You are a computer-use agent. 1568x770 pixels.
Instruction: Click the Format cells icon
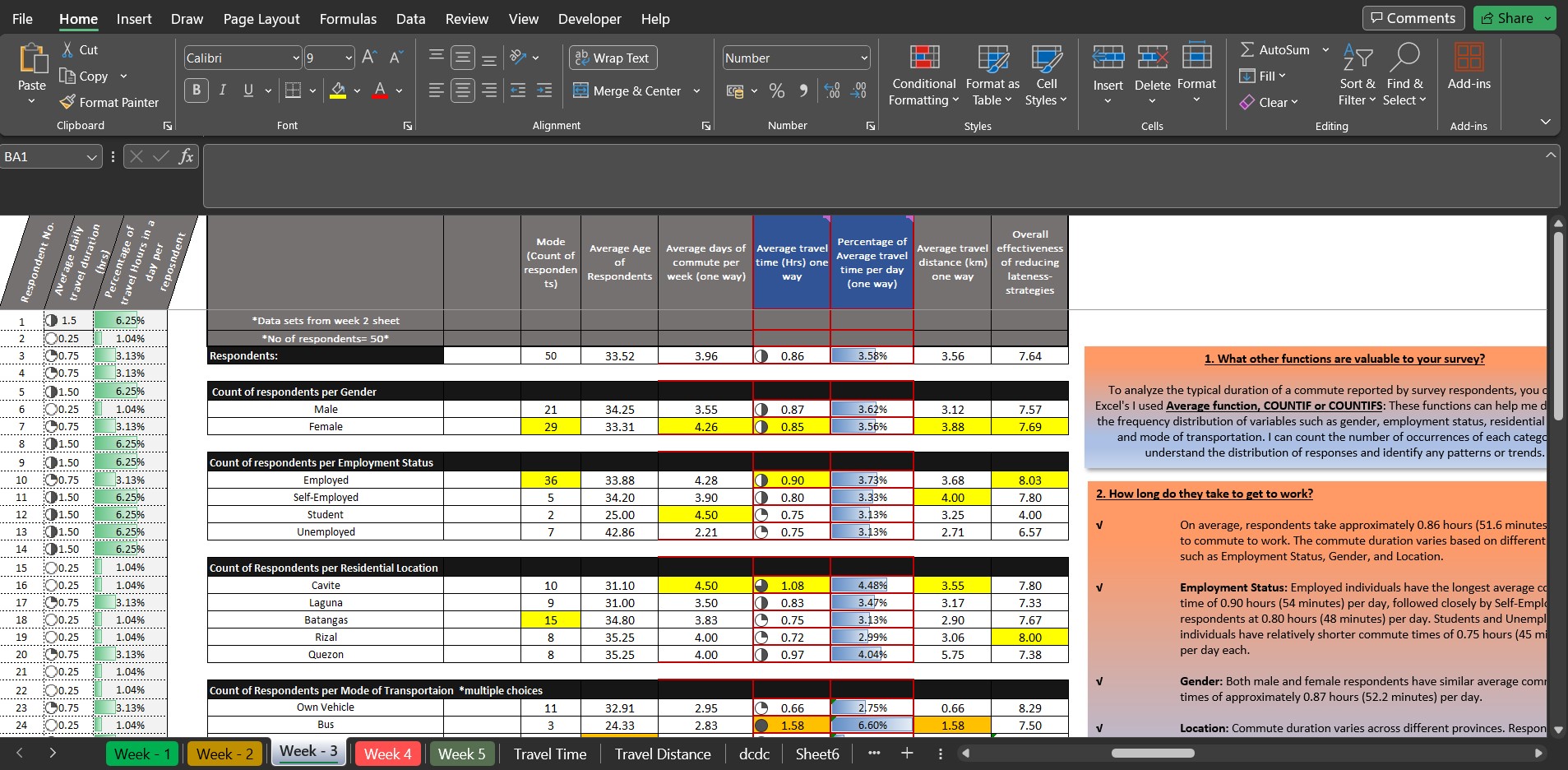pos(1196,56)
